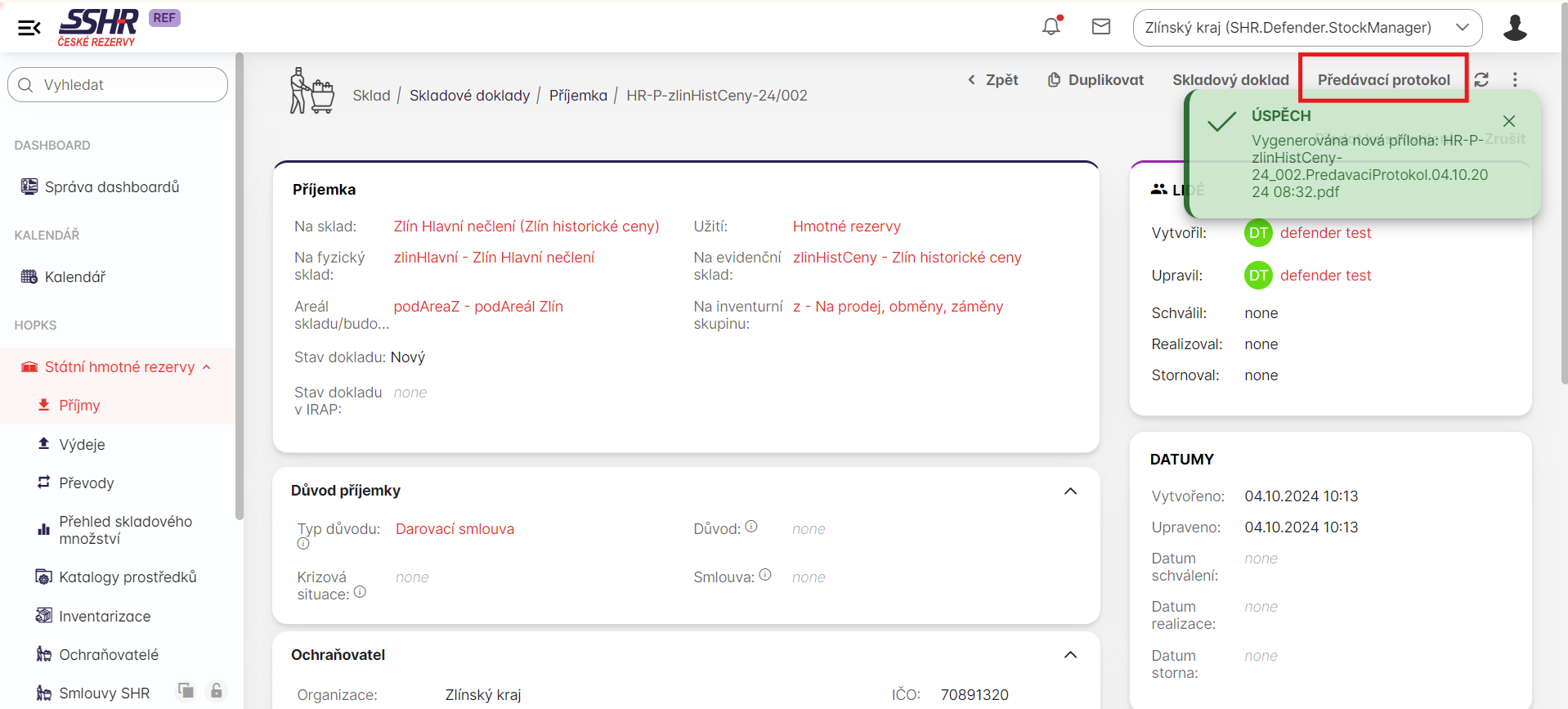
Task: Click the refresh icon in toolbar
Action: (x=1481, y=79)
